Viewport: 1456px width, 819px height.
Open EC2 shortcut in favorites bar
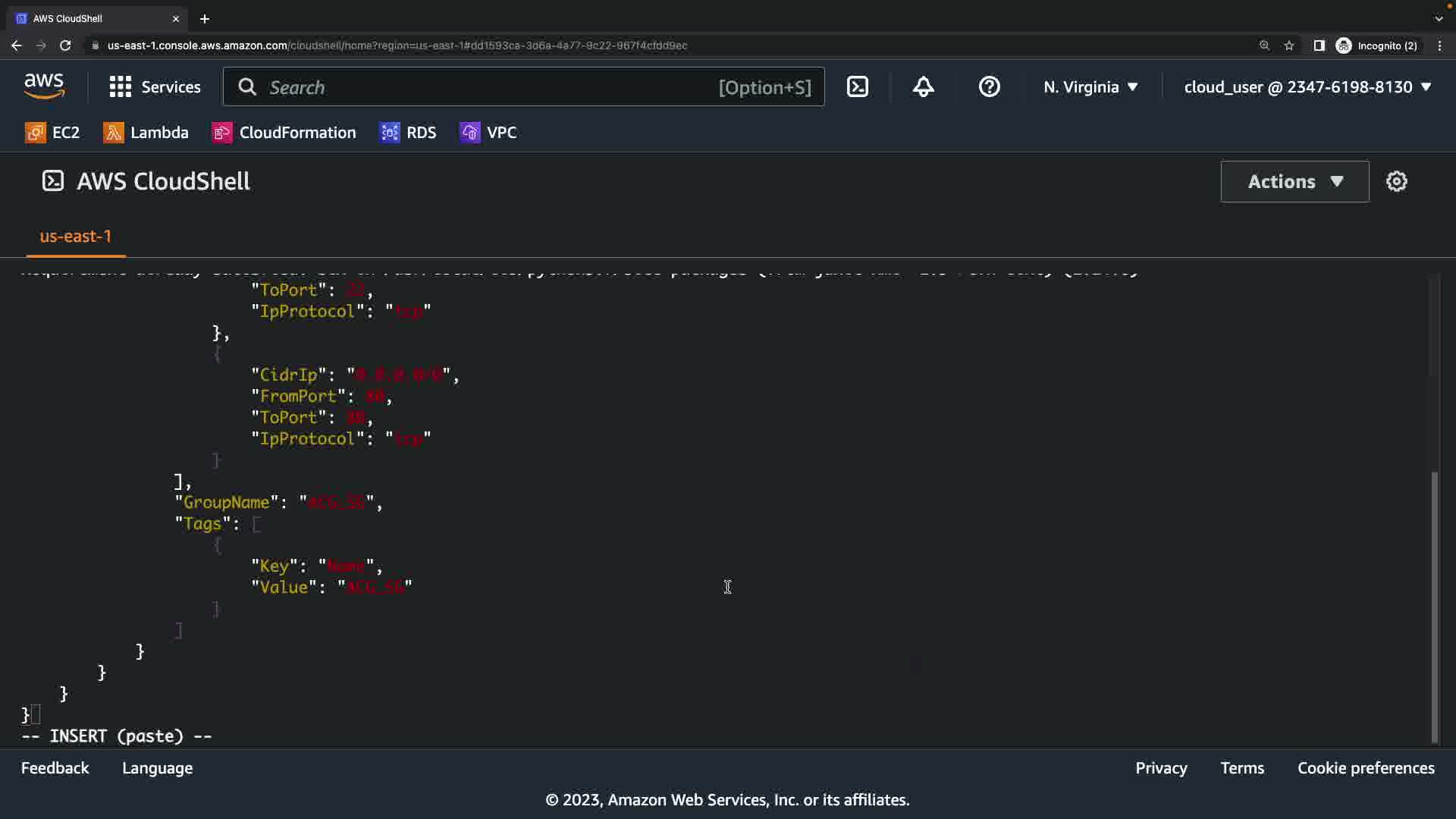[x=52, y=133]
